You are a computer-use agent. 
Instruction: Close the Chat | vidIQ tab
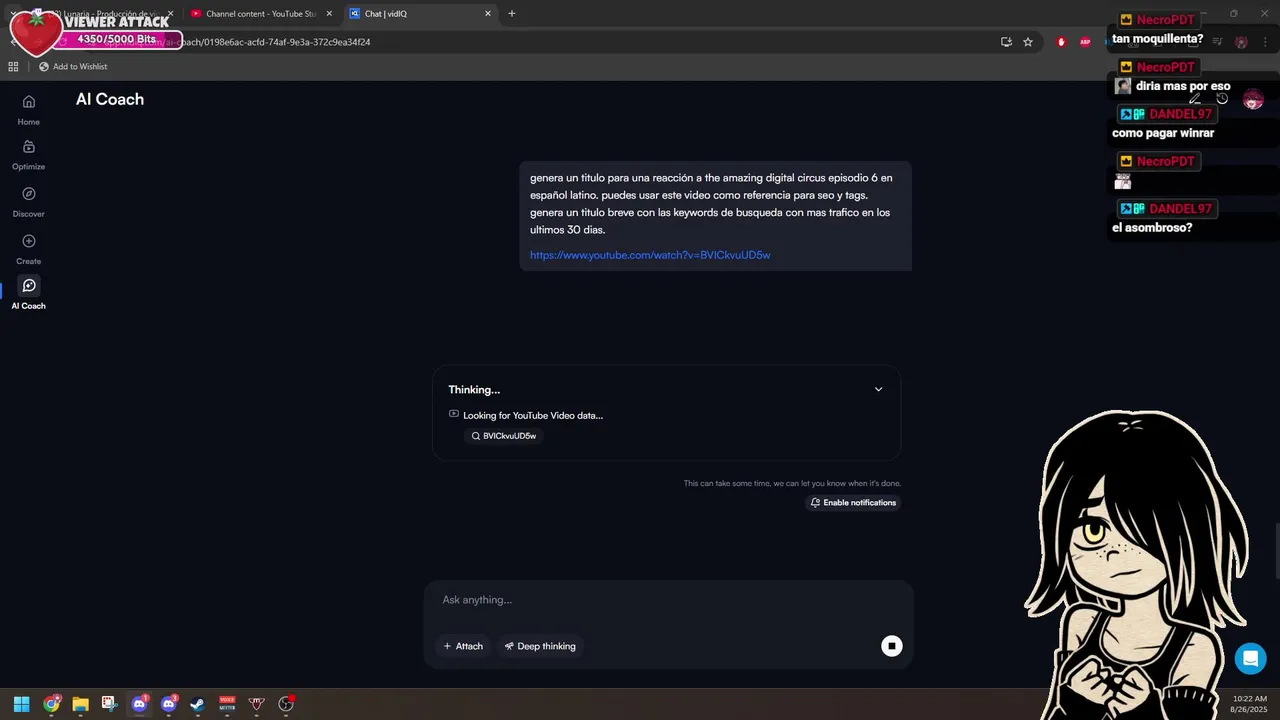point(488,14)
